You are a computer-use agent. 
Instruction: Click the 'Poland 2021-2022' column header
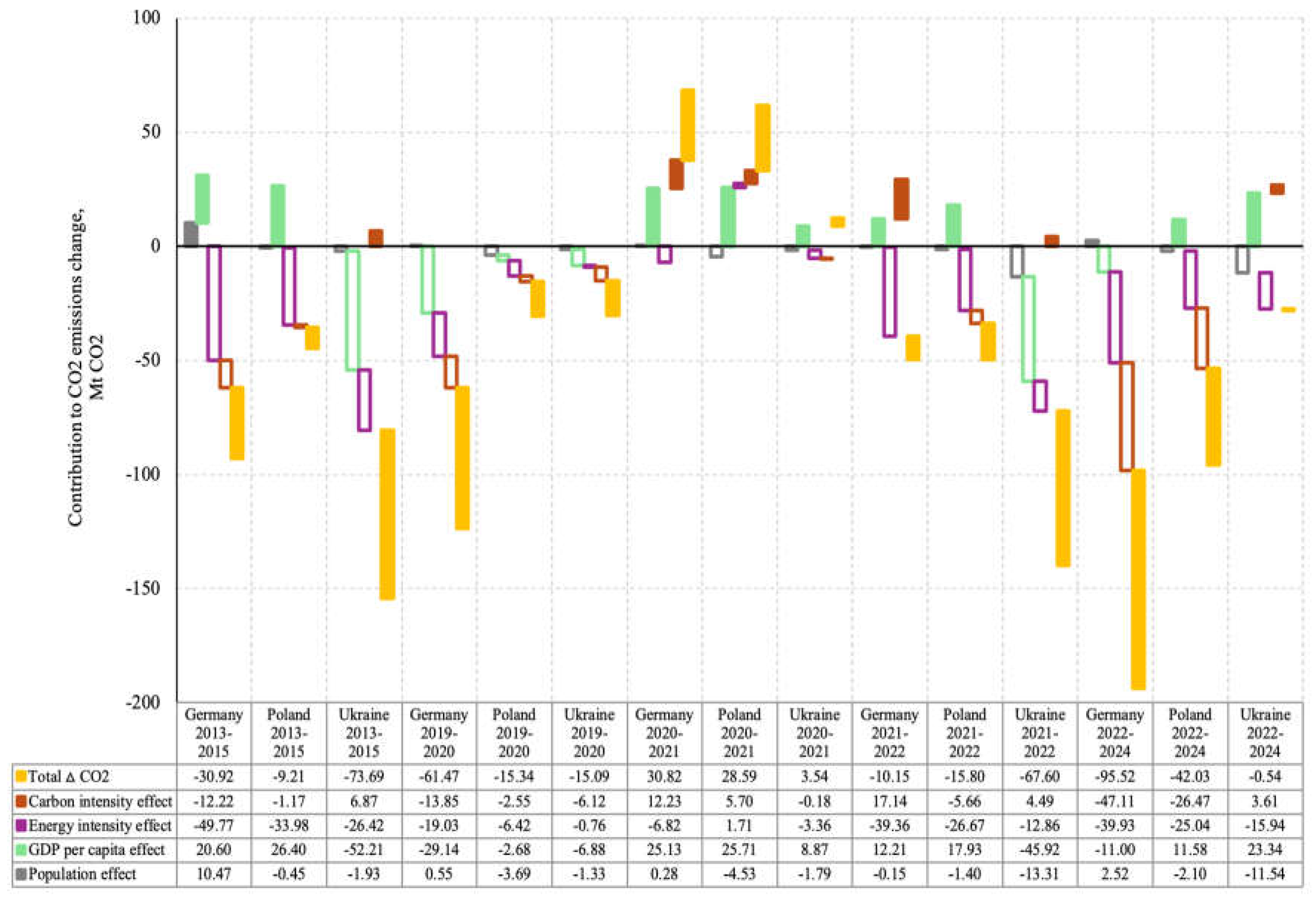point(964,733)
